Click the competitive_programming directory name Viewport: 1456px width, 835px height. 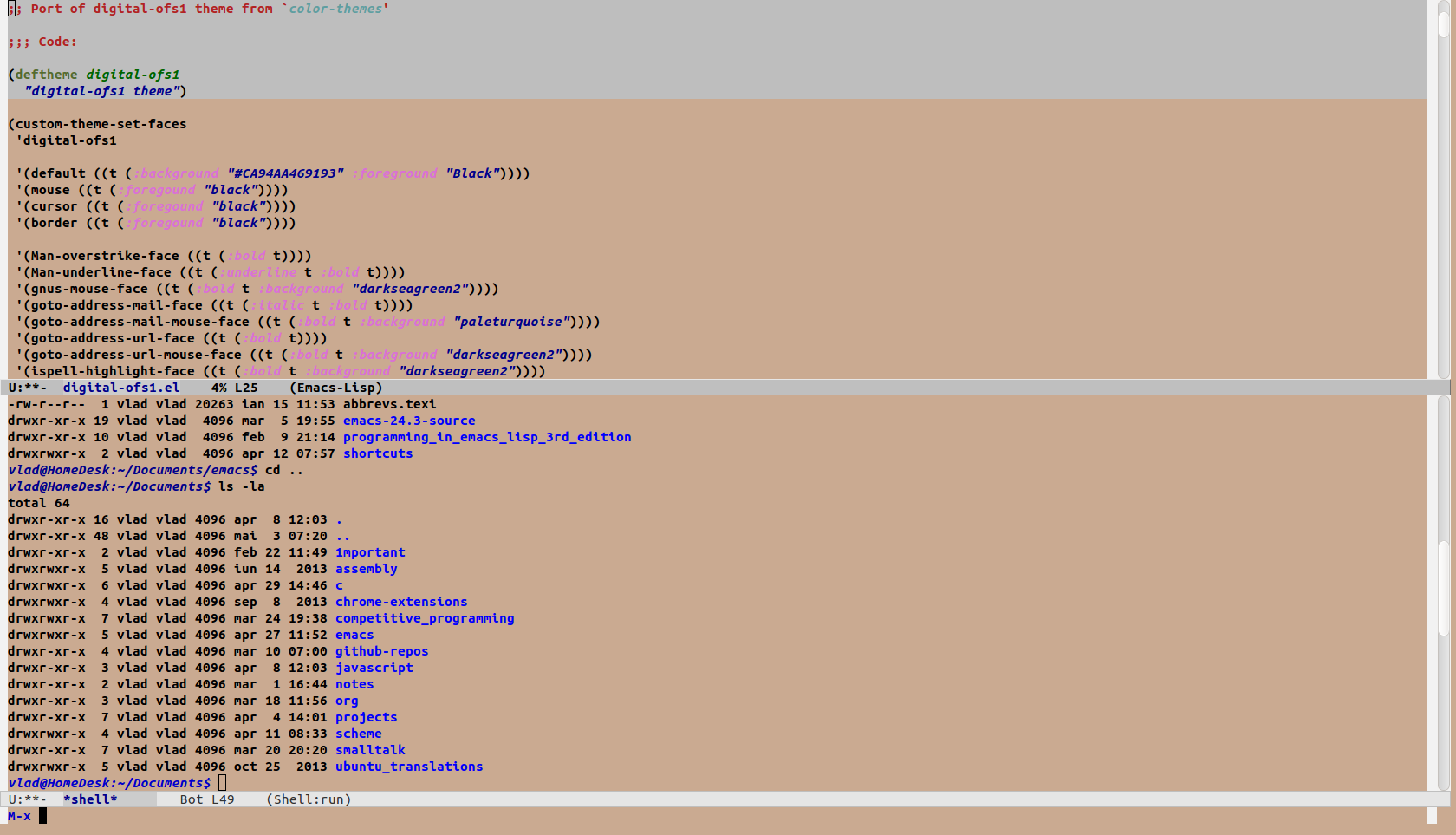click(x=425, y=618)
